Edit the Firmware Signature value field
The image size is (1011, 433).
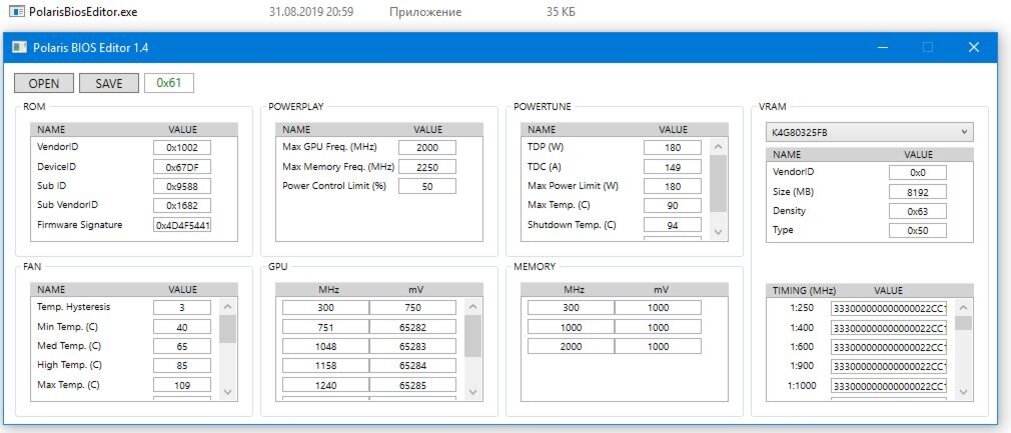(182, 226)
